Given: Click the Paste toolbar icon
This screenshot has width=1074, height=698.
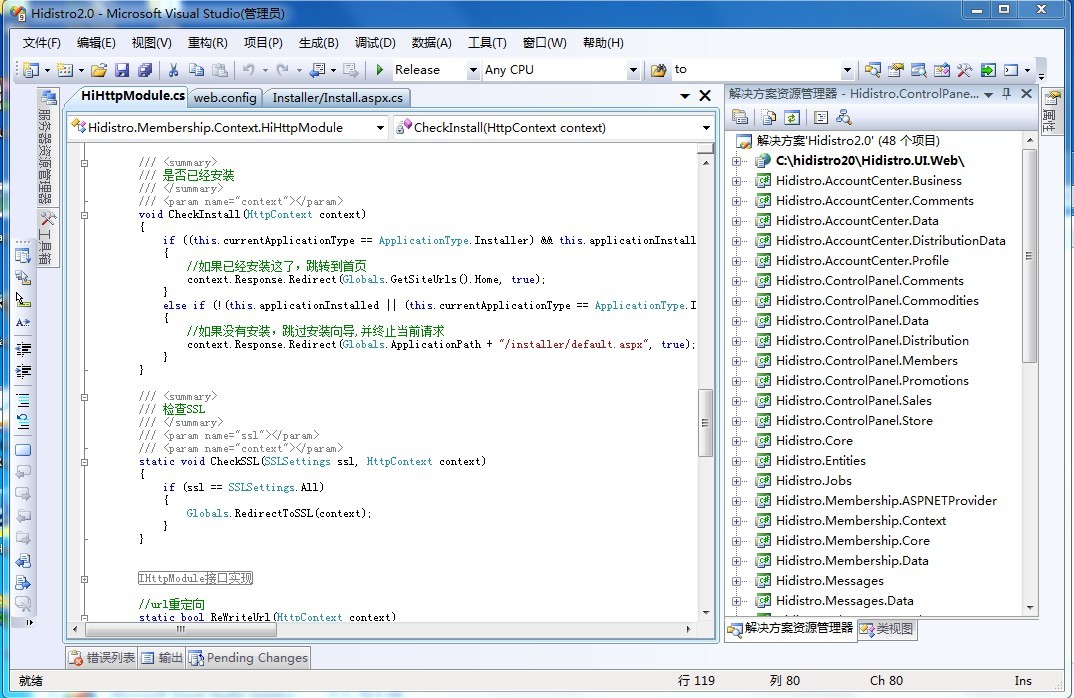Looking at the screenshot, I should pyautogui.click(x=220, y=70).
